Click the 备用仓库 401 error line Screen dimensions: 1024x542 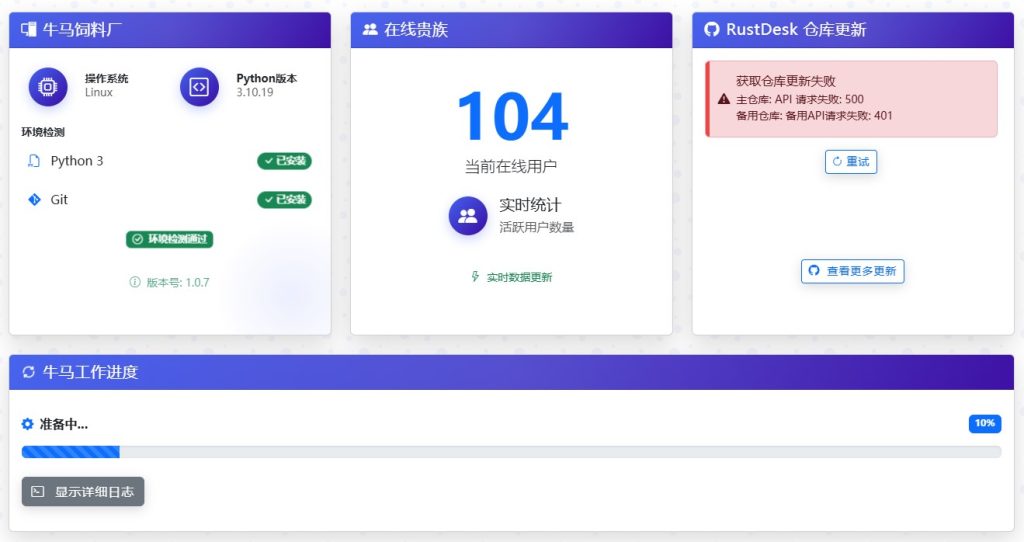(814, 116)
